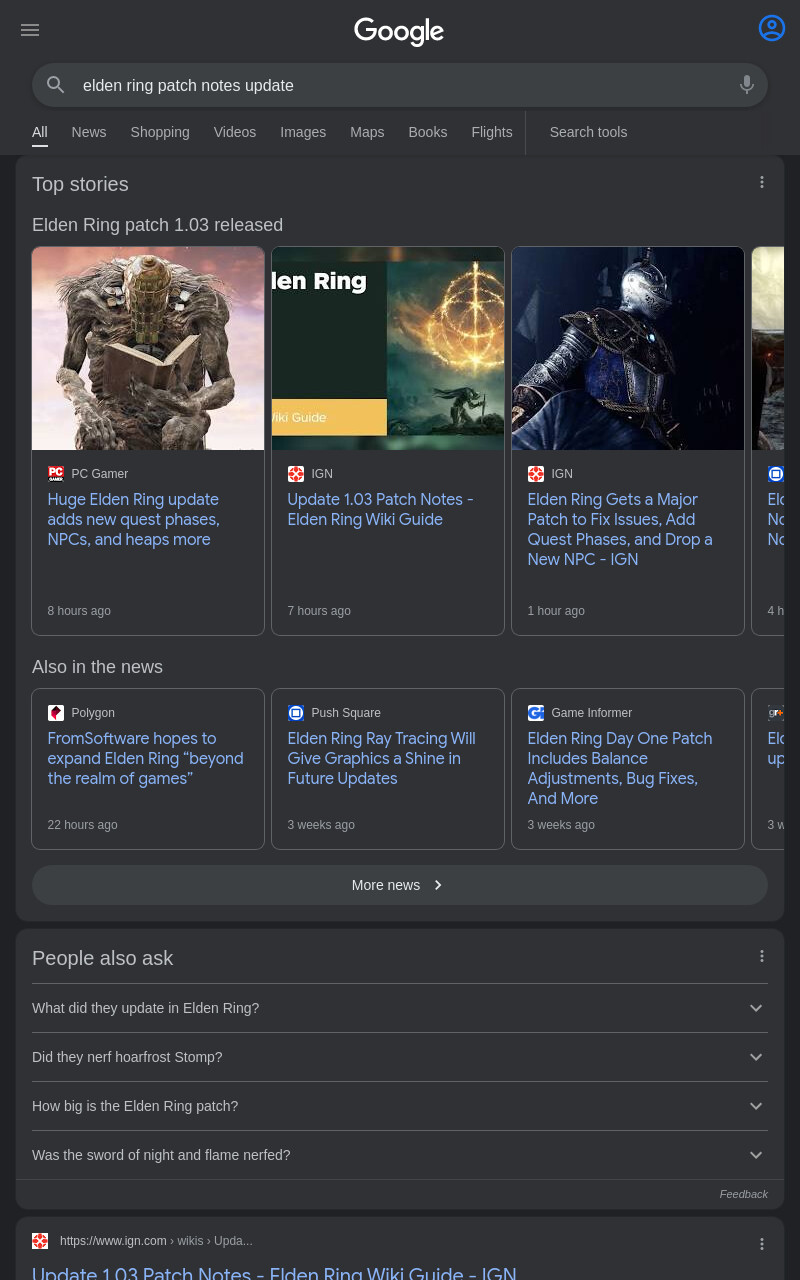Open the Elden Ring Wiki Guide thumbnail
This screenshot has height=1280, width=800.
tap(388, 349)
